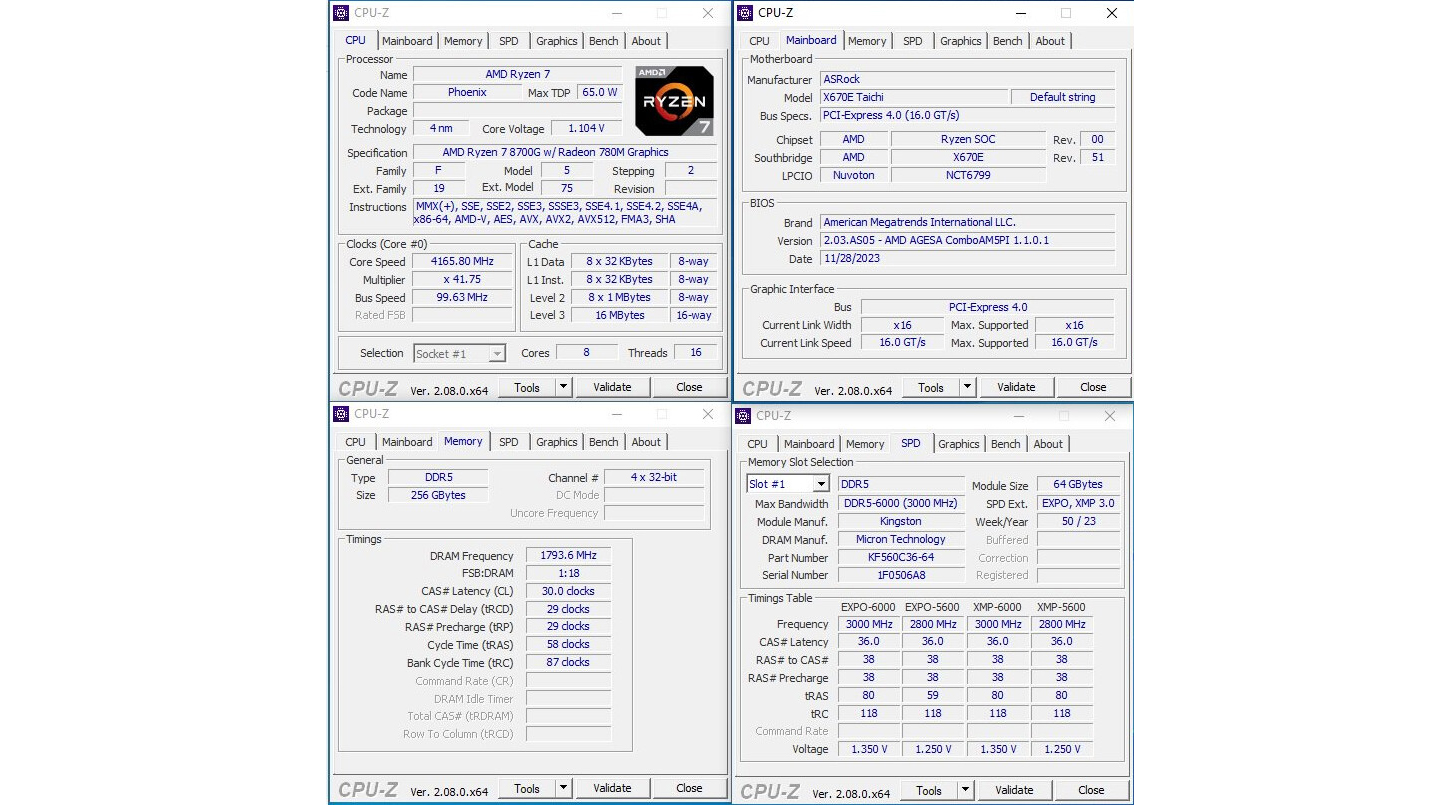Open the Graphics tab in the CPU window
The height and width of the screenshot is (805, 1438).
coord(557,41)
